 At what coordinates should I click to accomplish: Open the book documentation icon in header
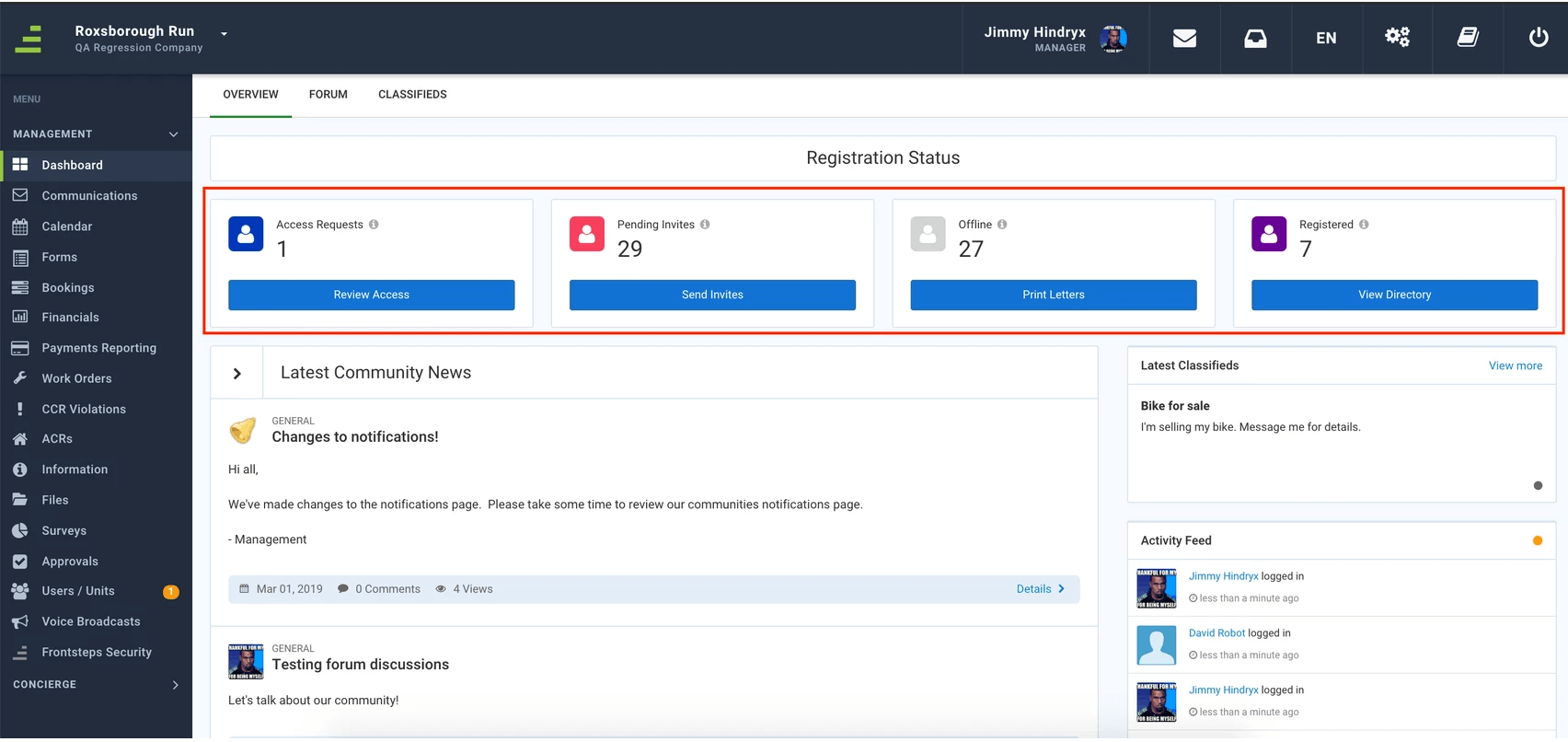tap(1468, 37)
